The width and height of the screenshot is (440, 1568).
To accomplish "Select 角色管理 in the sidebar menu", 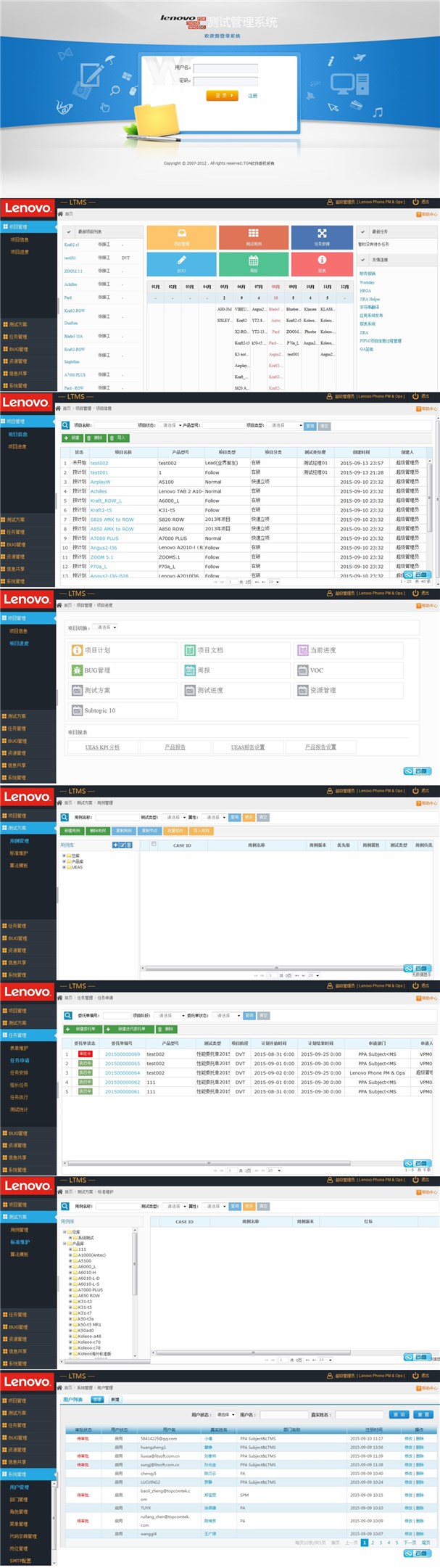I will (19, 1511).
